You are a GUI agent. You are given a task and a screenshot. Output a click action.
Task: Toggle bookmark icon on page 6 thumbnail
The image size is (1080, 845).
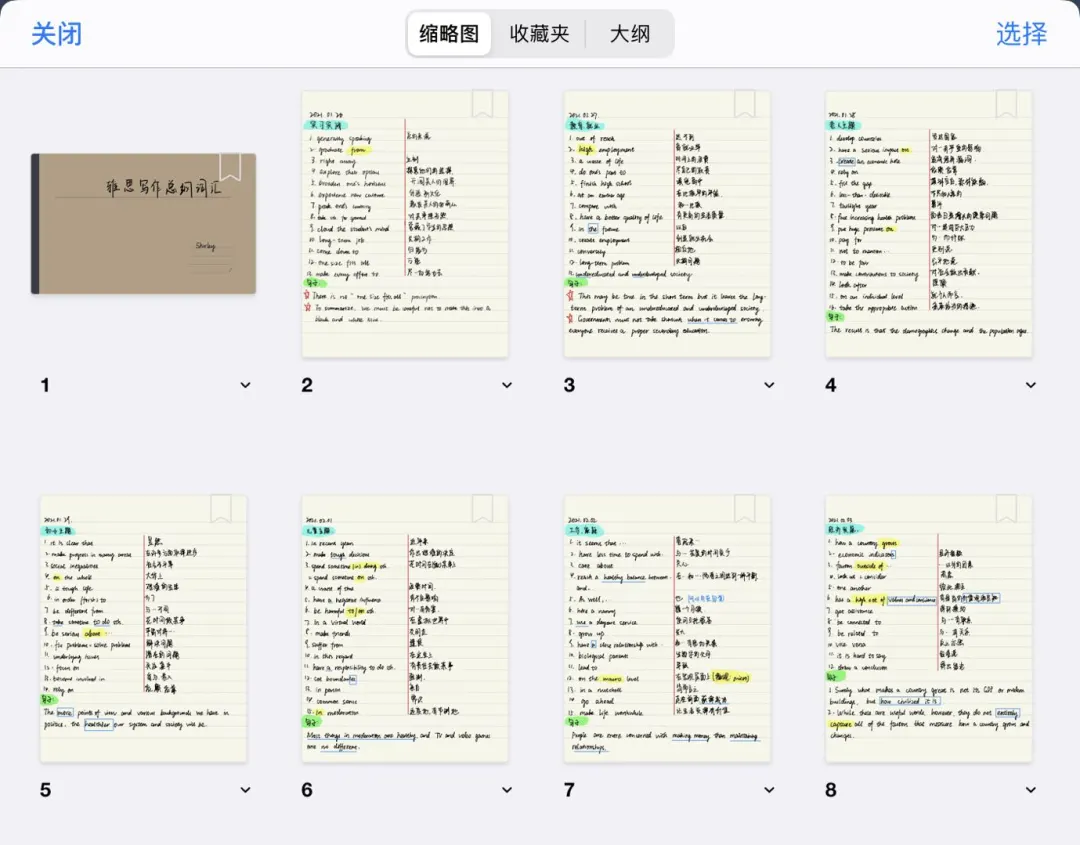483,508
